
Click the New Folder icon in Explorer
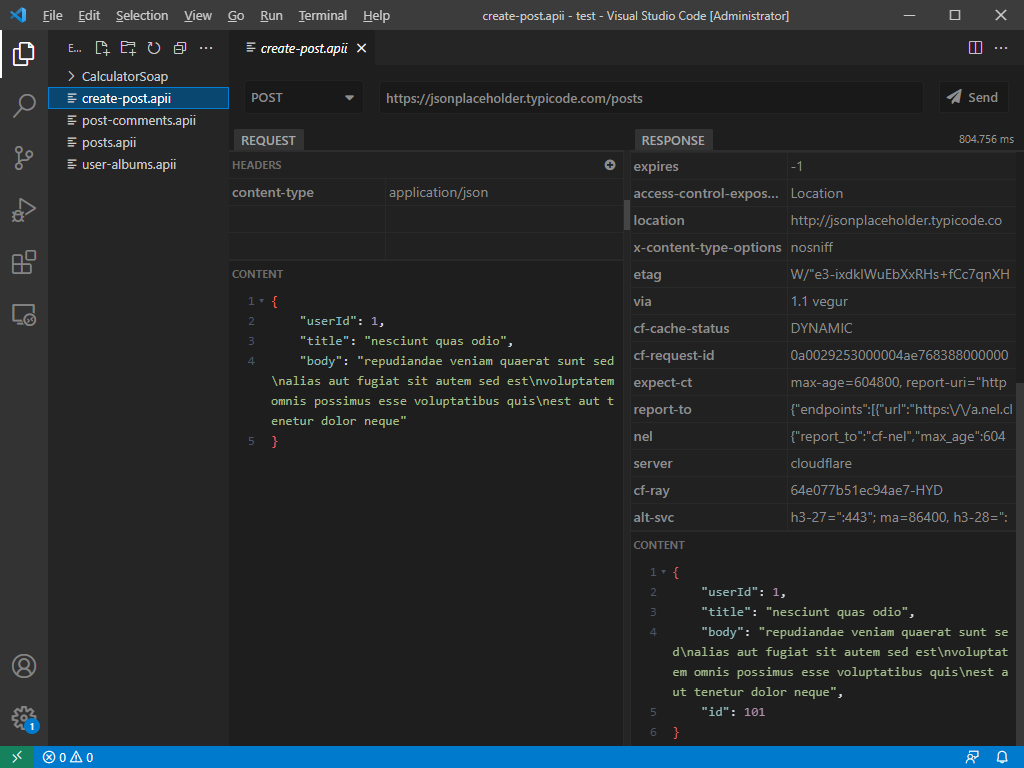pyautogui.click(x=128, y=48)
